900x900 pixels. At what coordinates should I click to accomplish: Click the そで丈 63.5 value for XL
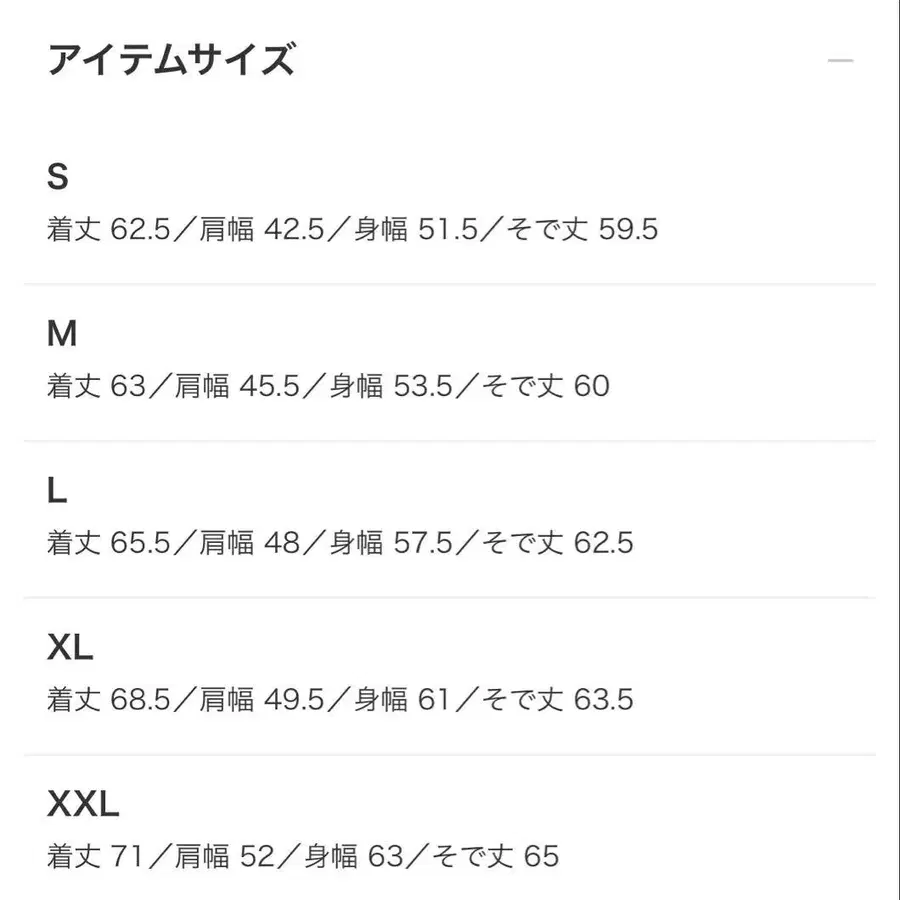(x=560, y=699)
